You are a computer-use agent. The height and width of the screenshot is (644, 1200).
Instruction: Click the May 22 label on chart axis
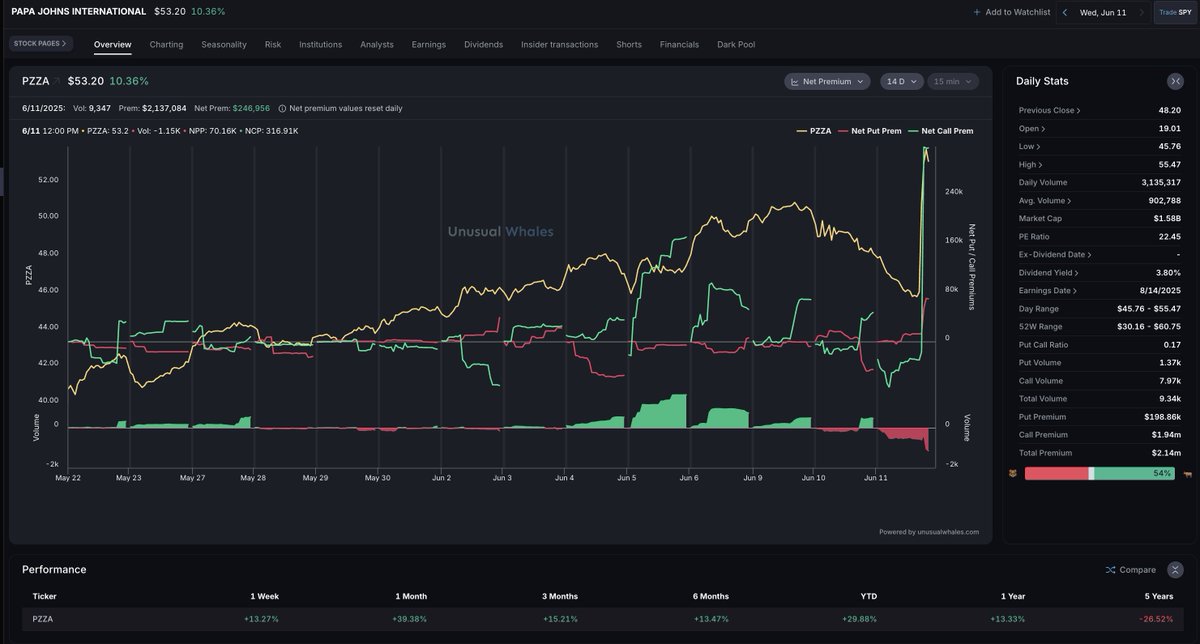[x=68, y=478]
